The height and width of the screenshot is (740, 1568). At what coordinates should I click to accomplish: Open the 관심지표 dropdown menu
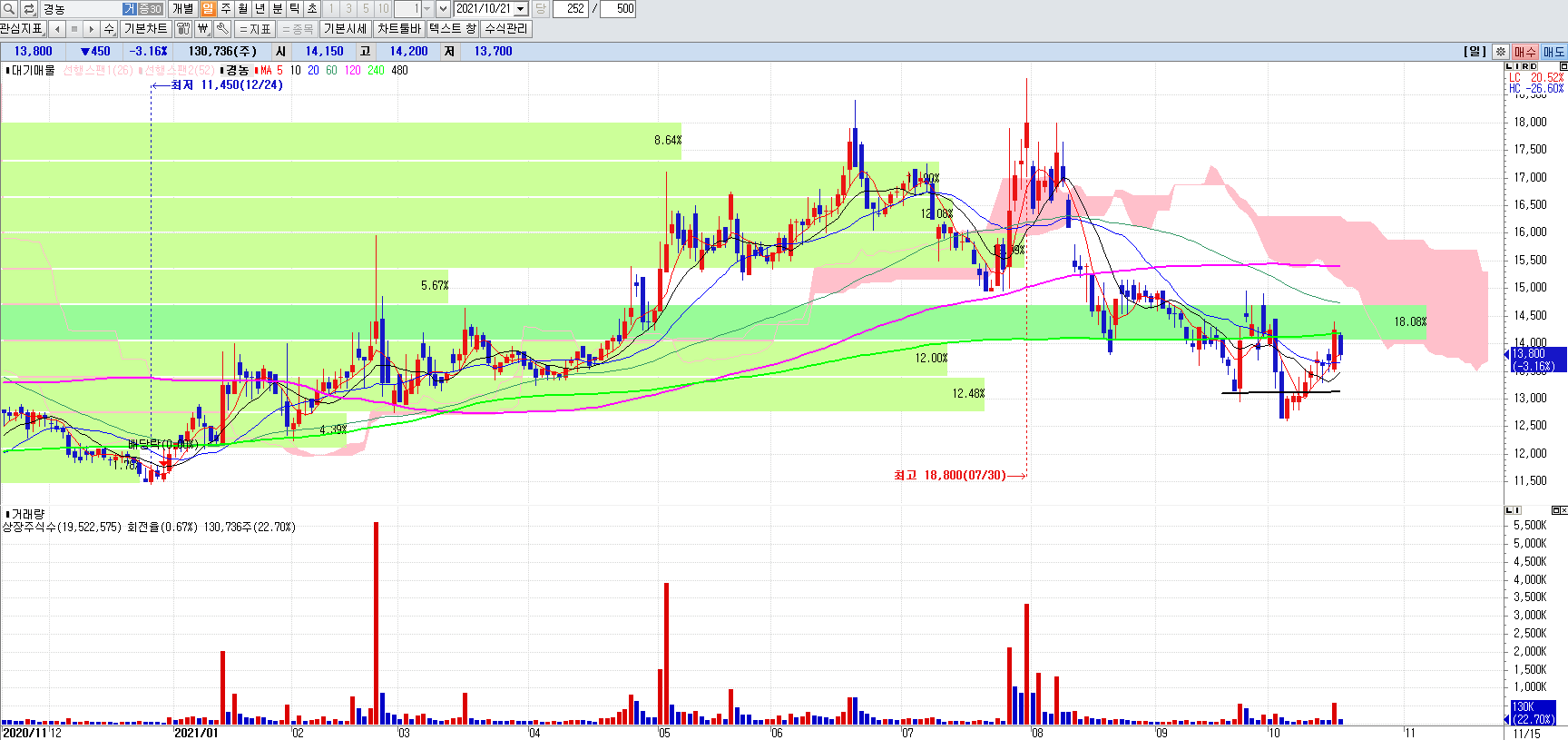point(23,29)
